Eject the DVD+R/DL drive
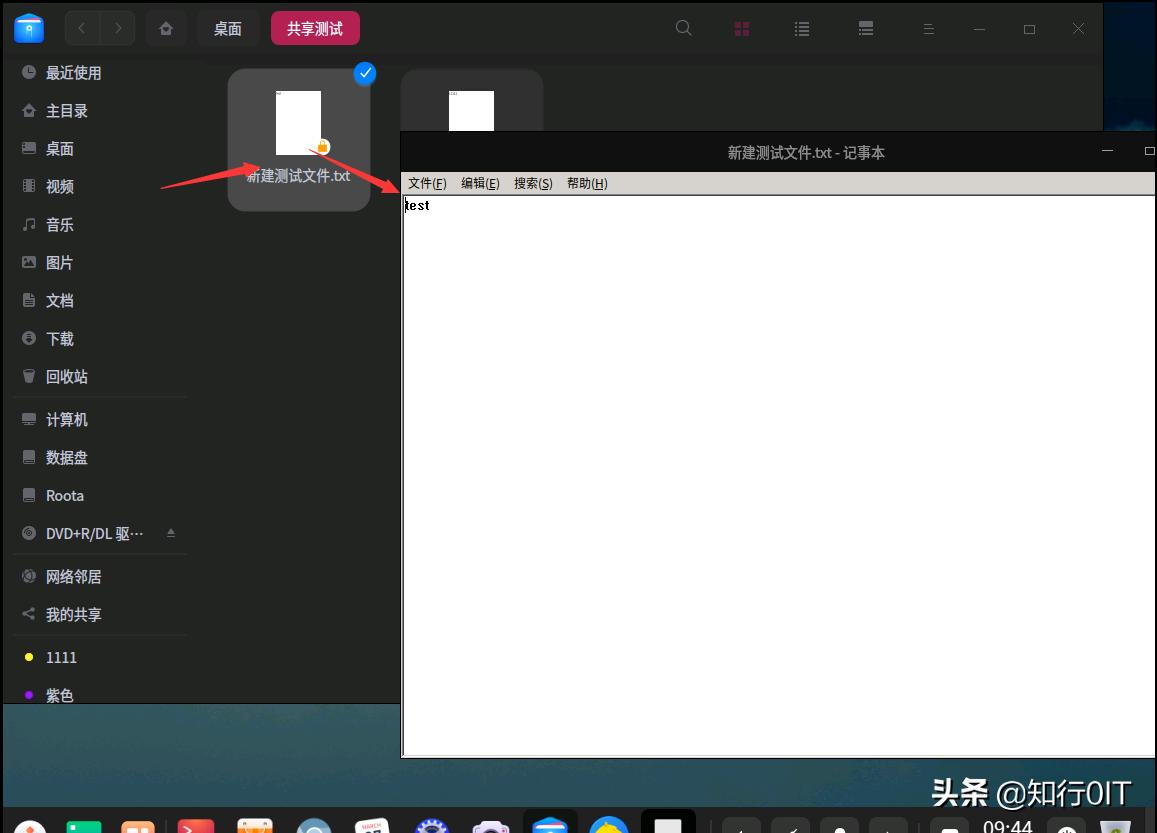 tap(171, 533)
